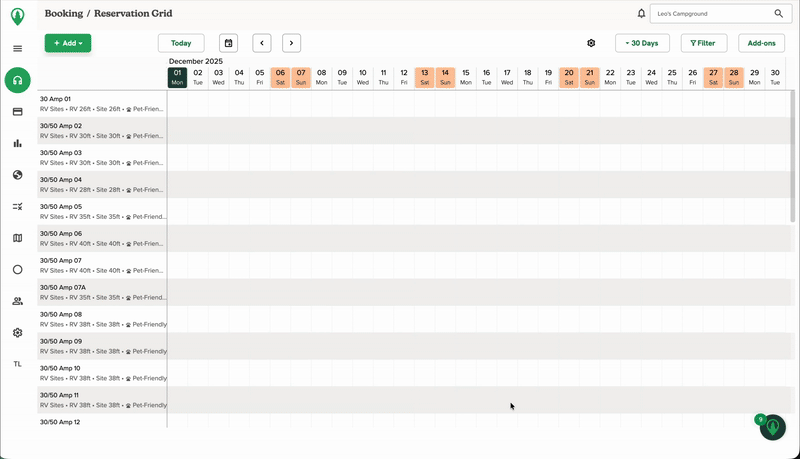Open the Filter button
Image resolution: width=800 pixels, height=459 pixels.
pyautogui.click(x=703, y=43)
